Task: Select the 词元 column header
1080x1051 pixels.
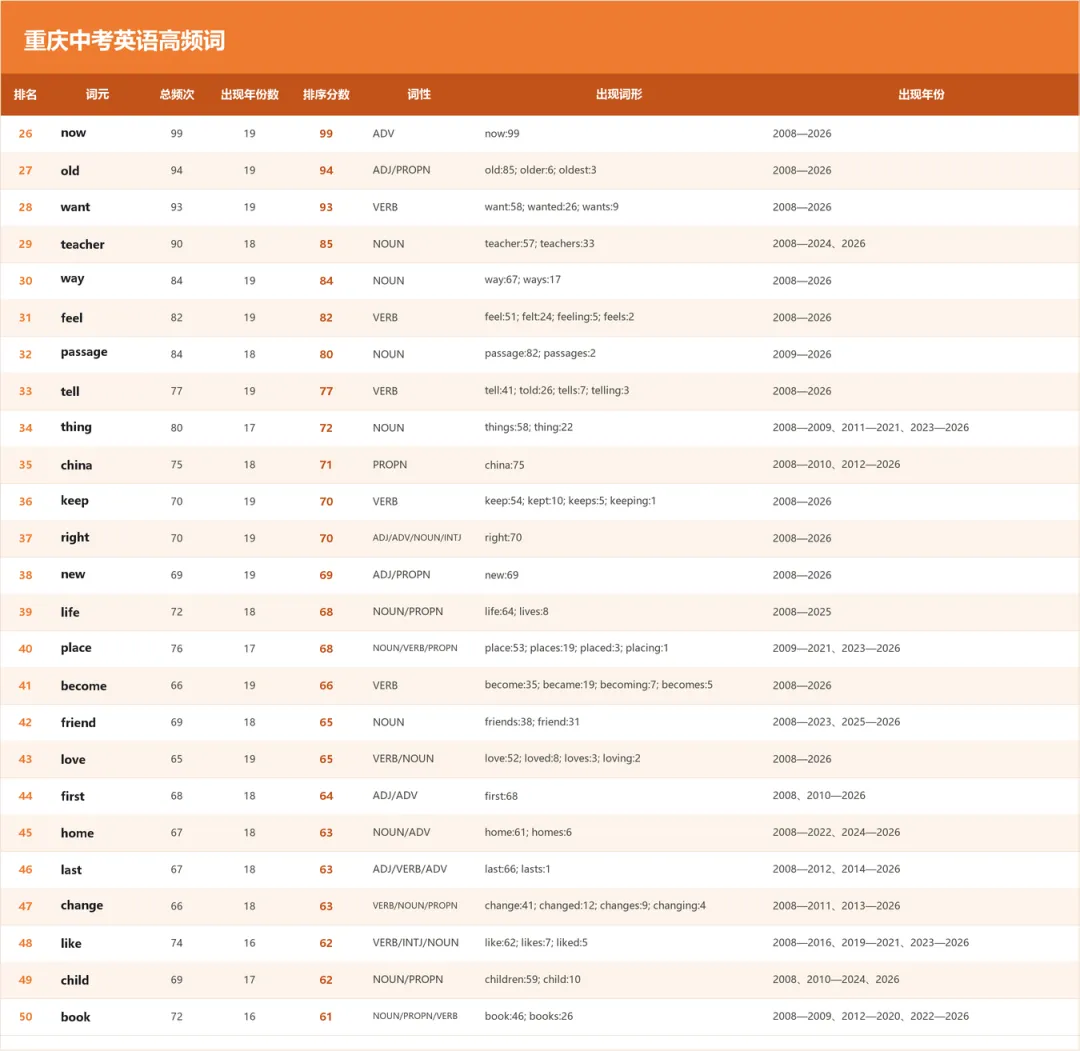Action: 97,94
